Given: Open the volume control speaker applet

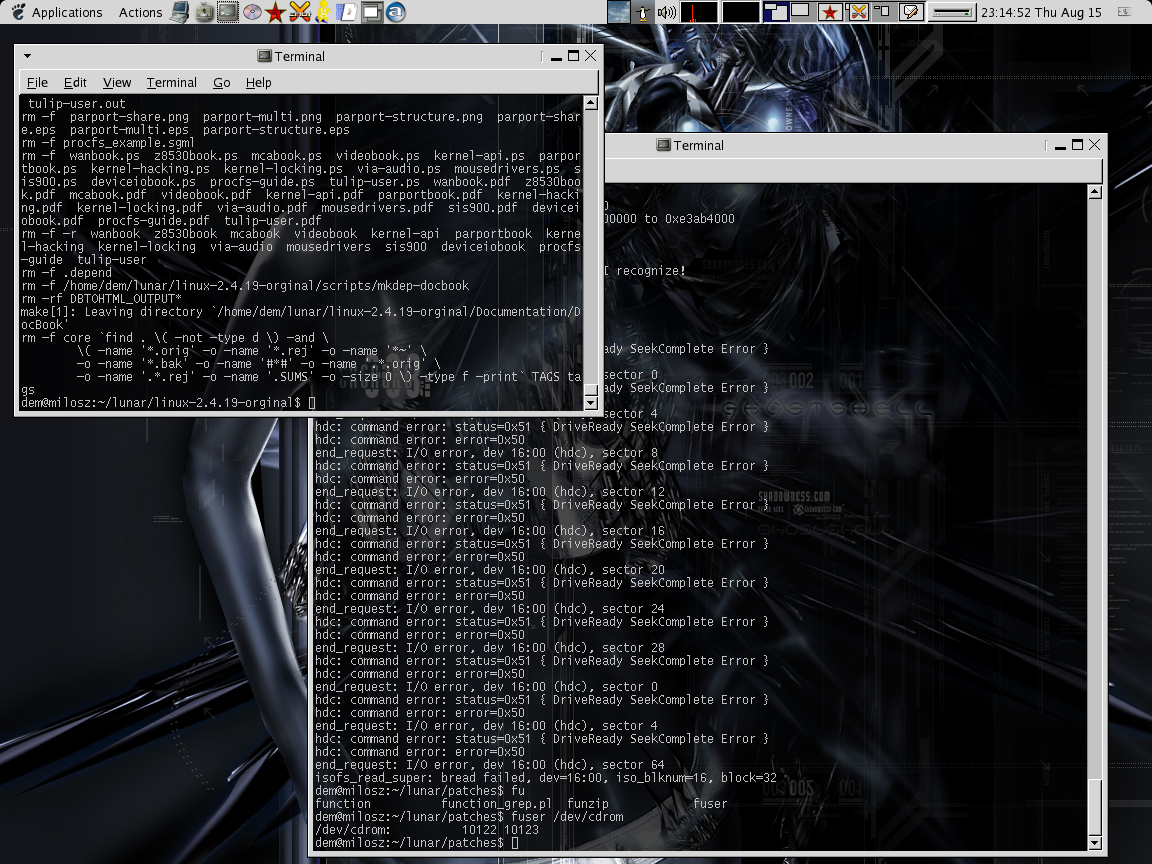Looking at the screenshot, I should point(667,13).
